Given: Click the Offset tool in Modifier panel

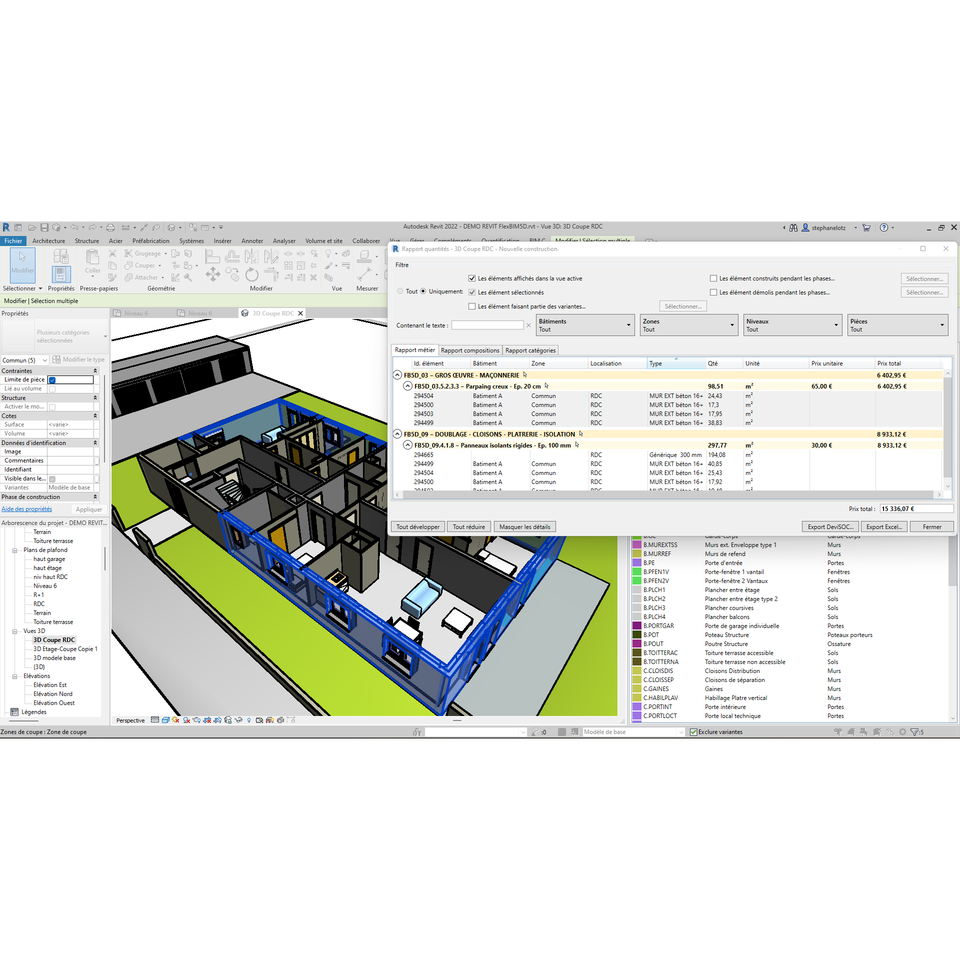Looking at the screenshot, I should click(232, 256).
